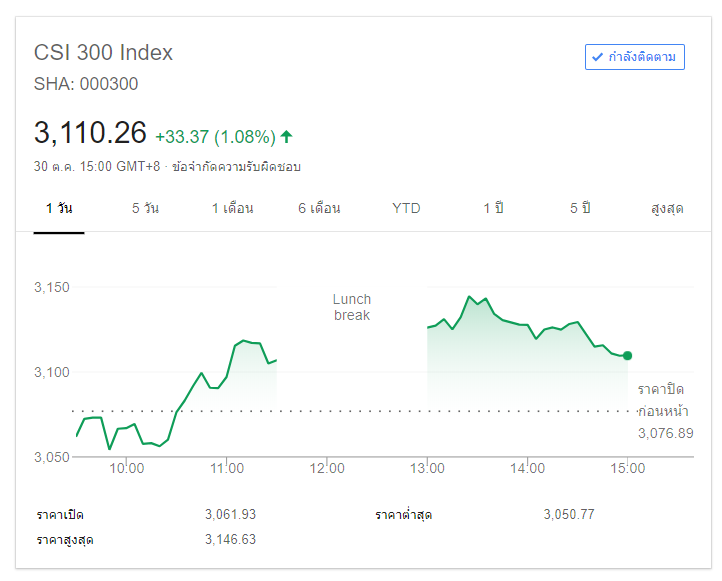Select the 6 เดือน range tab

coord(319,208)
